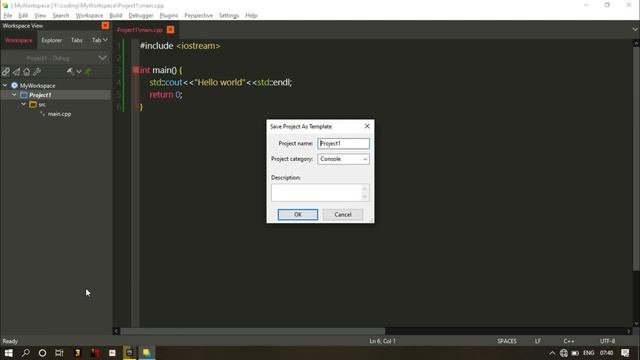Image resolution: width=640 pixels, height=360 pixels.
Task: Click the Cortana circle icon on taskbar
Action: pos(42,353)
